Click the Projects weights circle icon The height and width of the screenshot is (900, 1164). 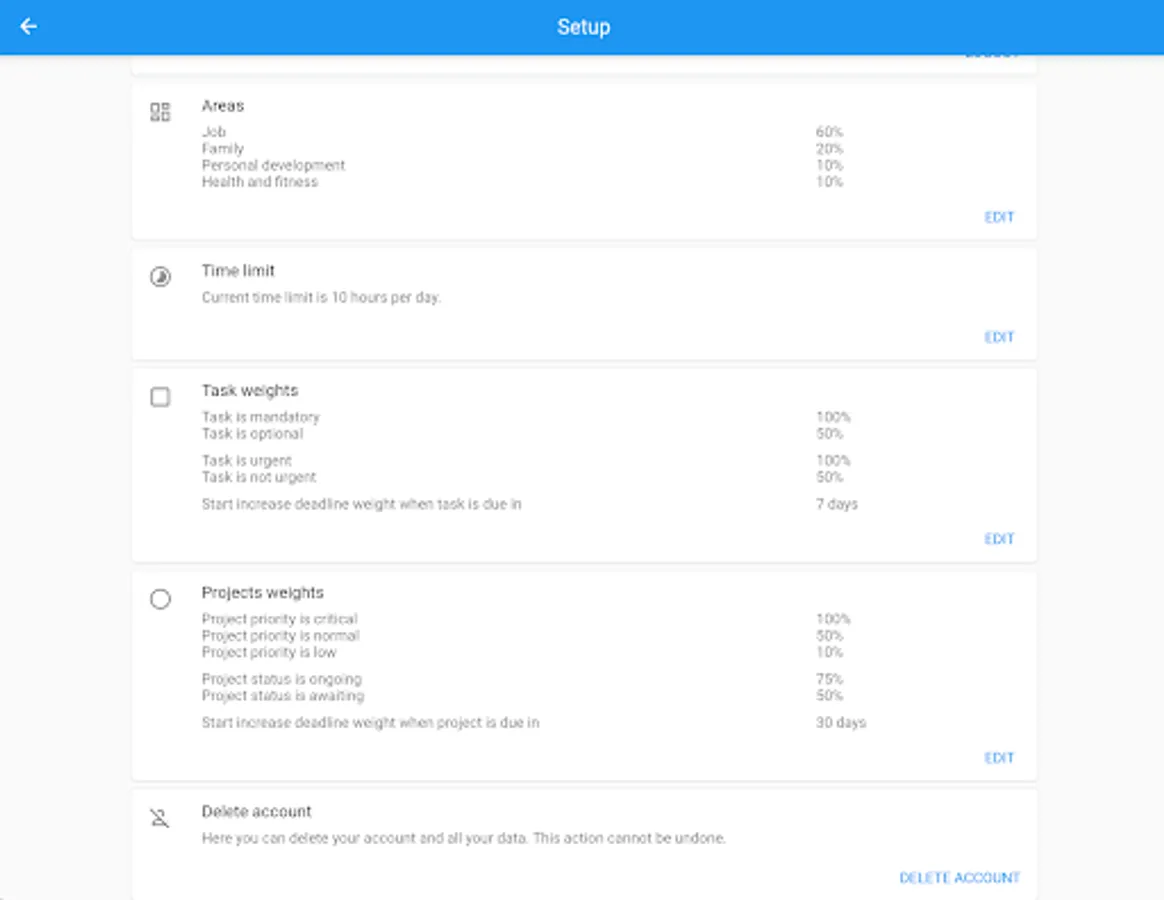point(160,599)
